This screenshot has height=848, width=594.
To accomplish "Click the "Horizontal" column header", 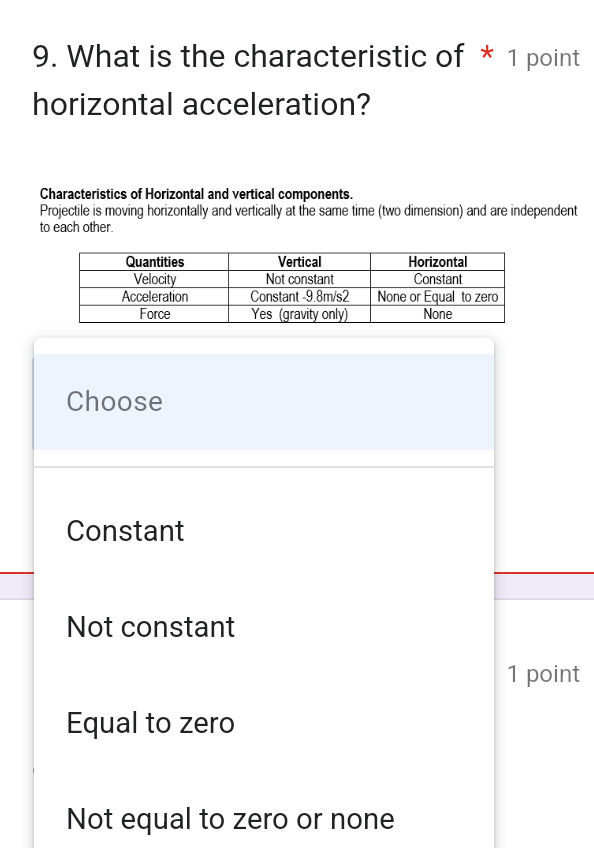I will point(437,262).
